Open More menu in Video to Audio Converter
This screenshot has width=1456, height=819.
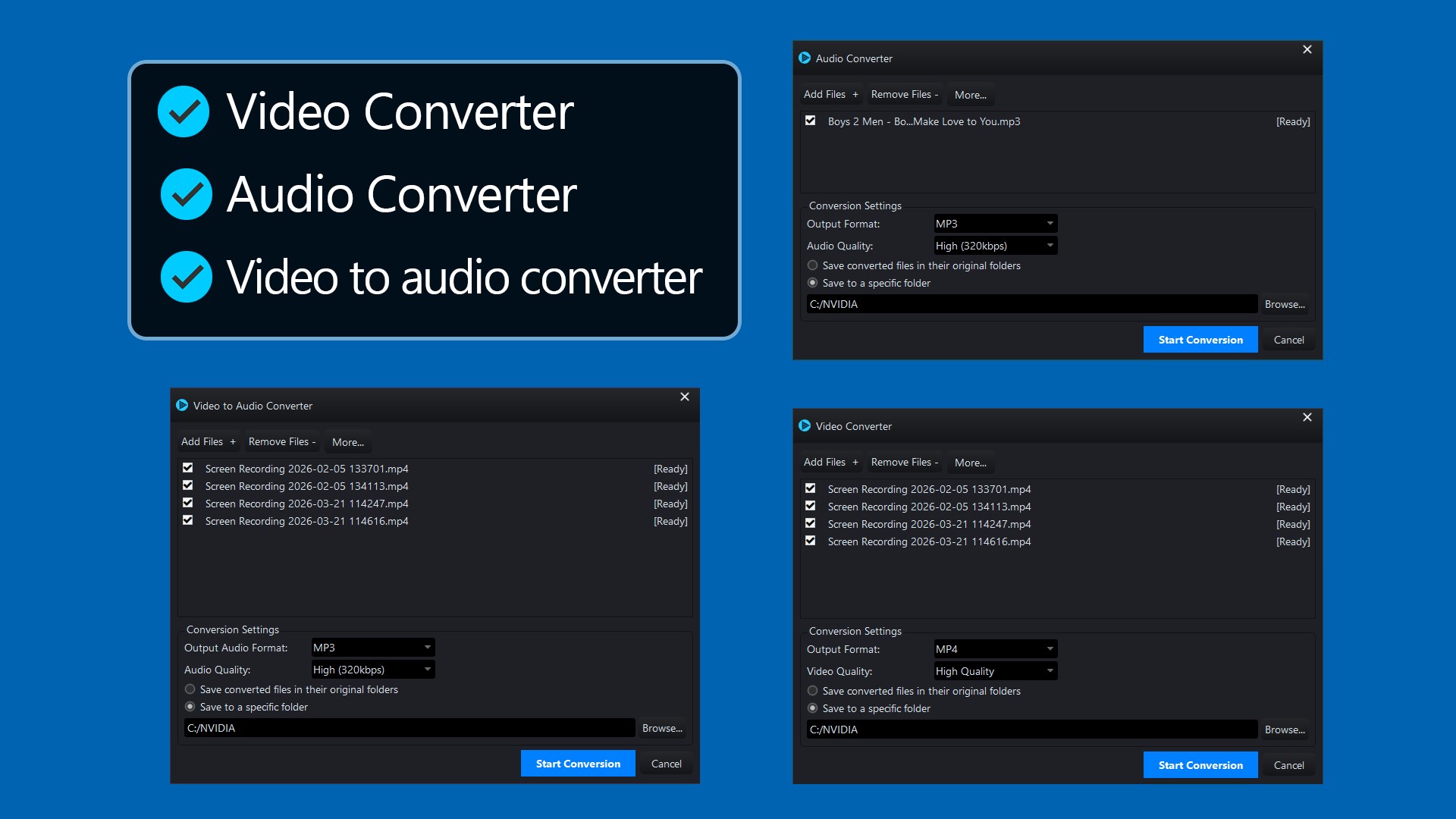click(x=348, y=442)
